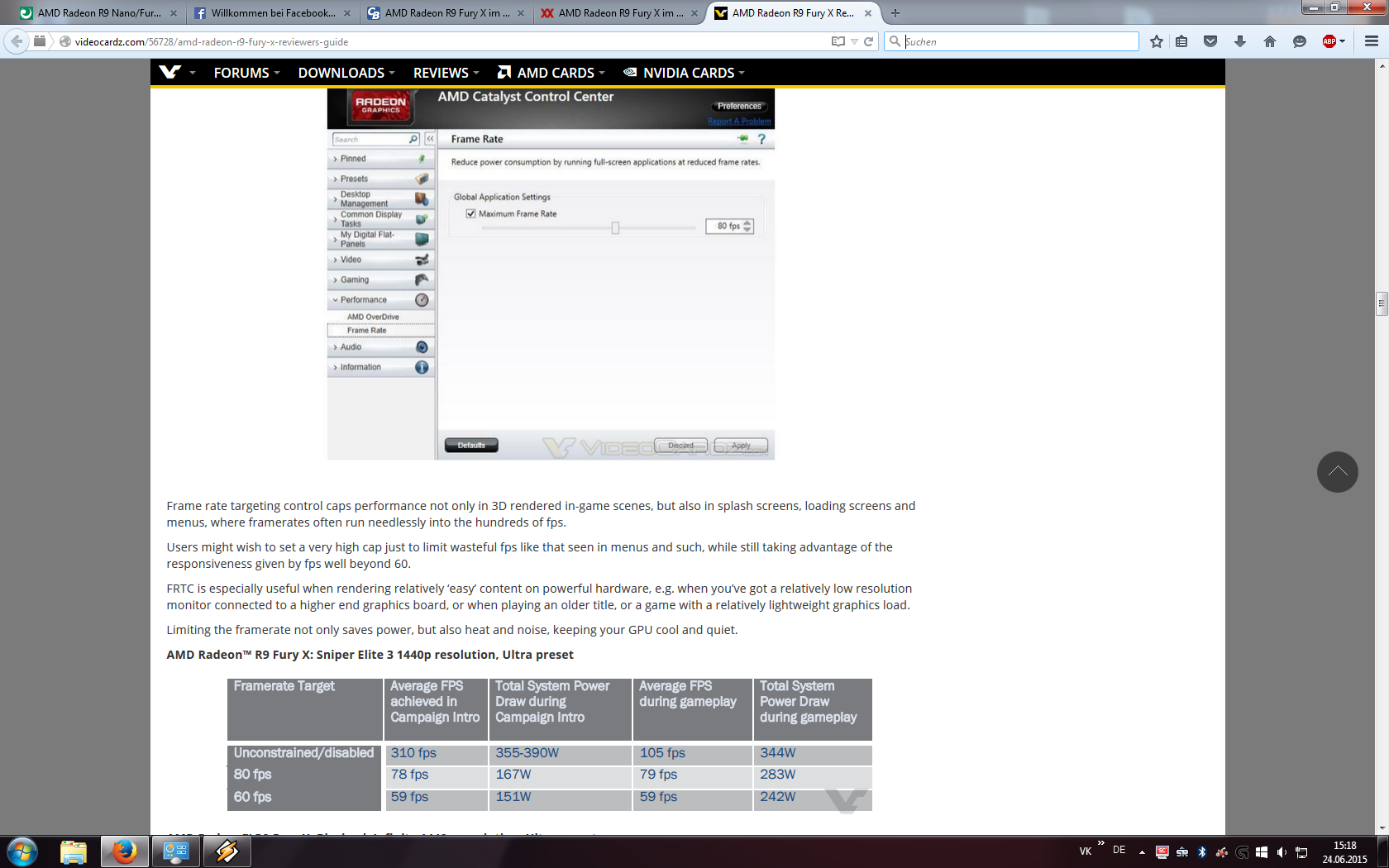Viewport: 1389px width, 868px height.
Task: Open the REVIEWS menu
Action: 446,73
